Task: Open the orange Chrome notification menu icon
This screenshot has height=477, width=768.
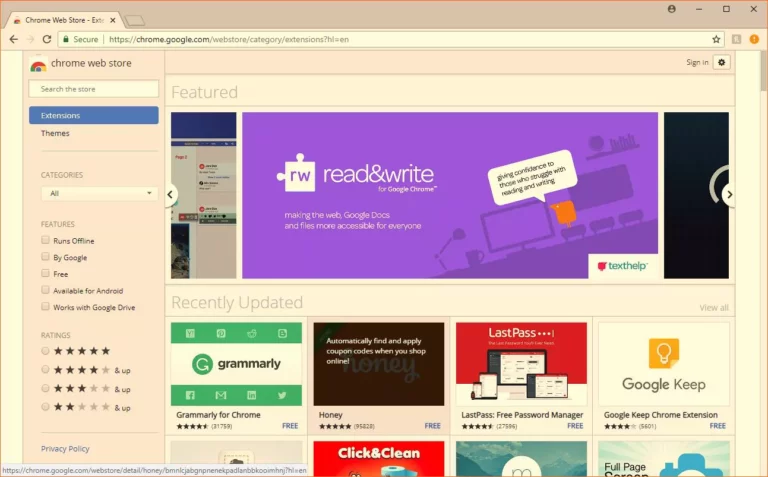Action: click(754, 39)
